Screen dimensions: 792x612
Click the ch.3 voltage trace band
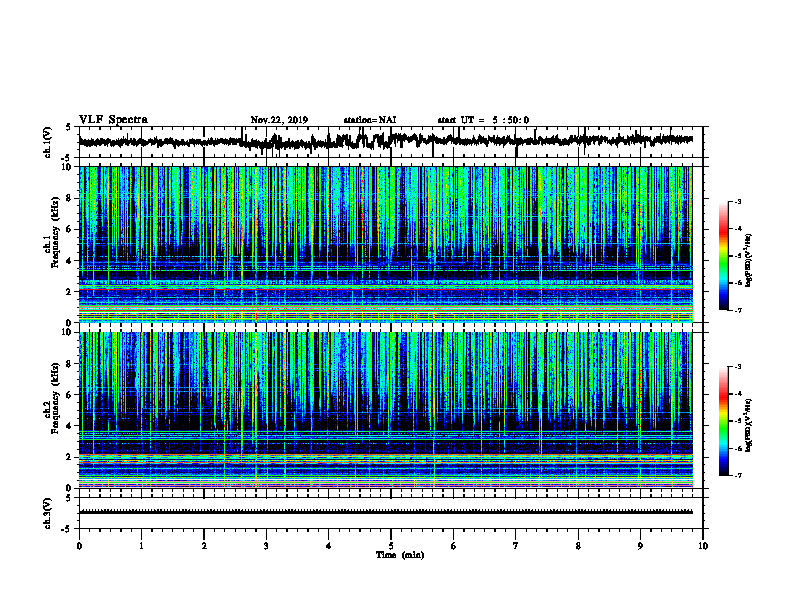click(x=385, y=512)
